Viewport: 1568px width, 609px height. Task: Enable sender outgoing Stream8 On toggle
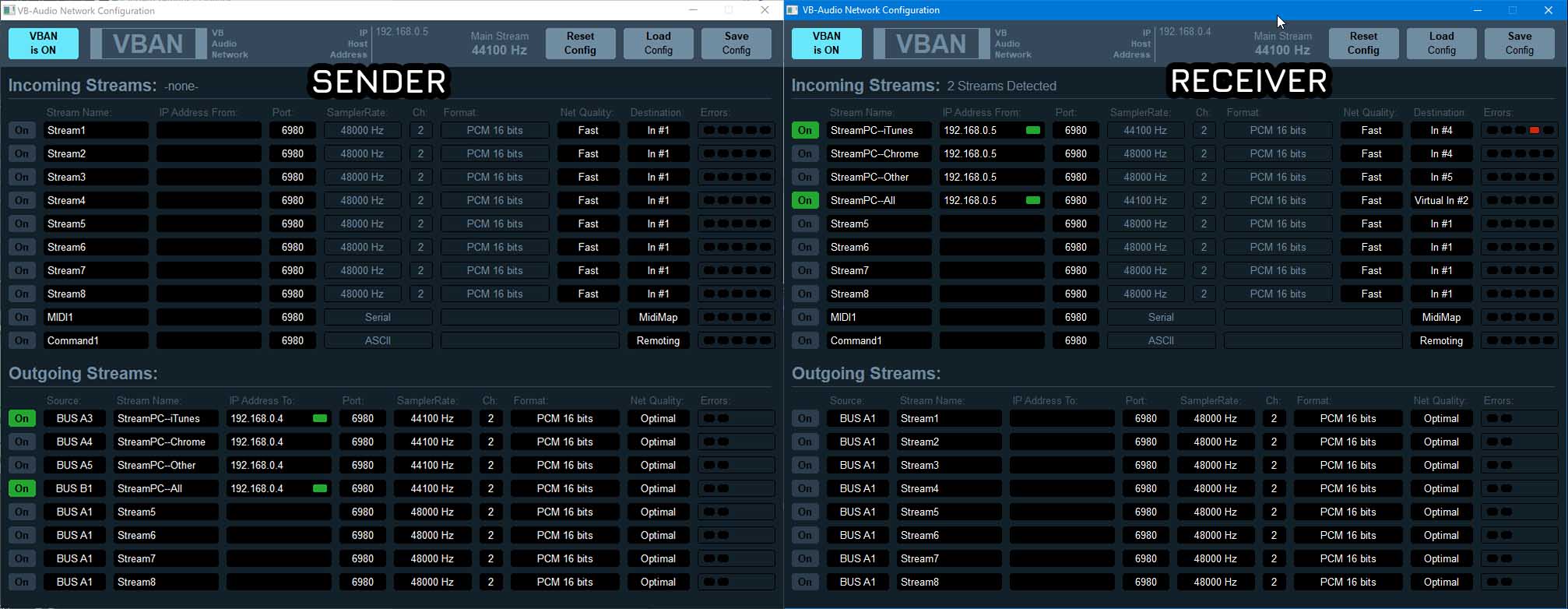[22, 582]
